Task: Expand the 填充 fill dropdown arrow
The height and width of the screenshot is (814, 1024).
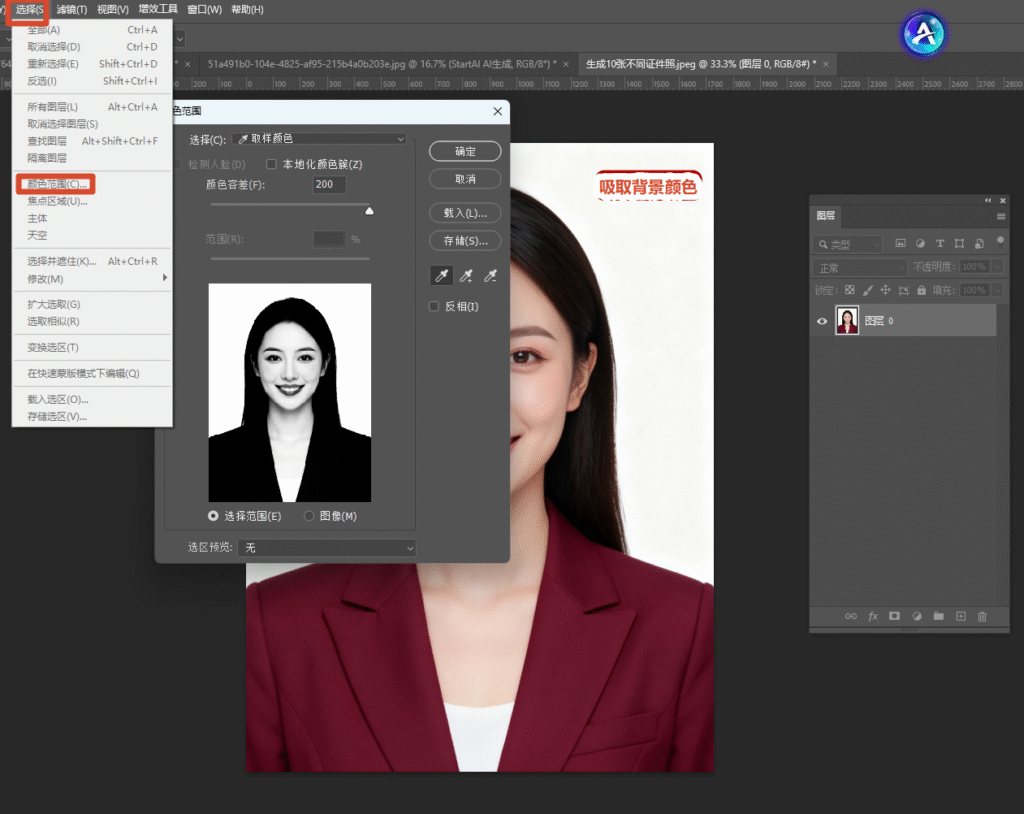Action: pos(997,290)
